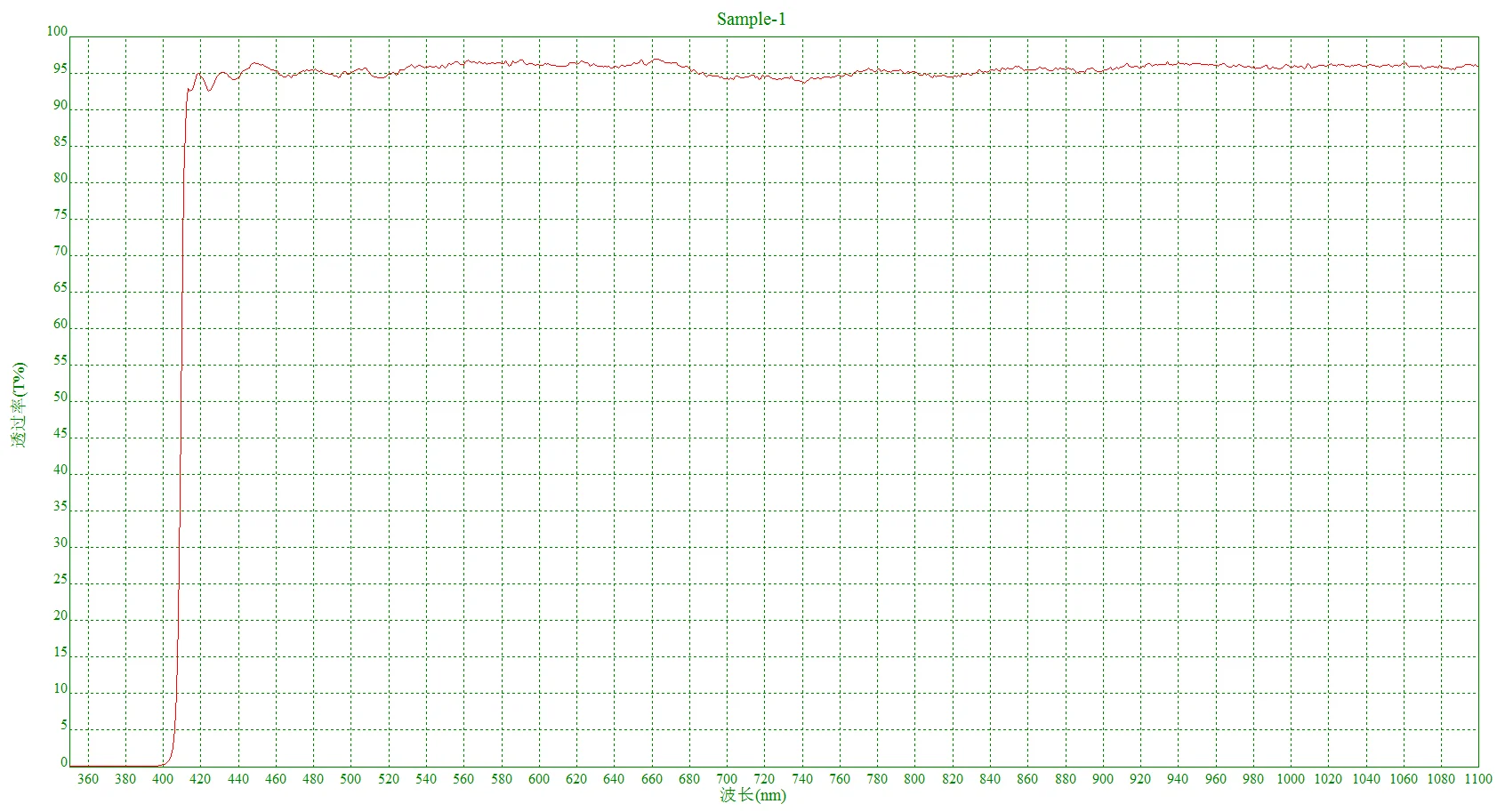The height and width of the screenshot is (812, 1505).
Task: Click the 100 label on the transmittance axis
Action: tap(57, 31)
